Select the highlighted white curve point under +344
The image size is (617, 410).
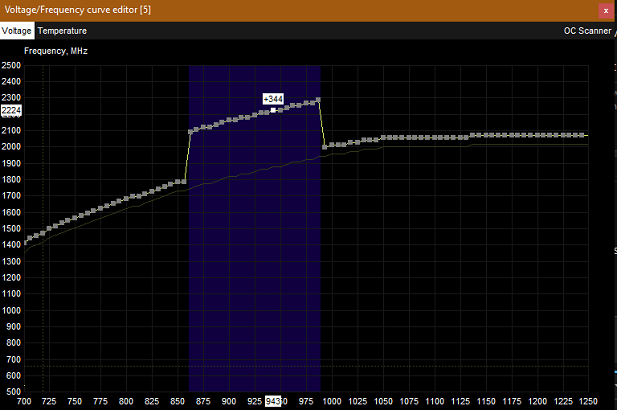coord(273,110)
